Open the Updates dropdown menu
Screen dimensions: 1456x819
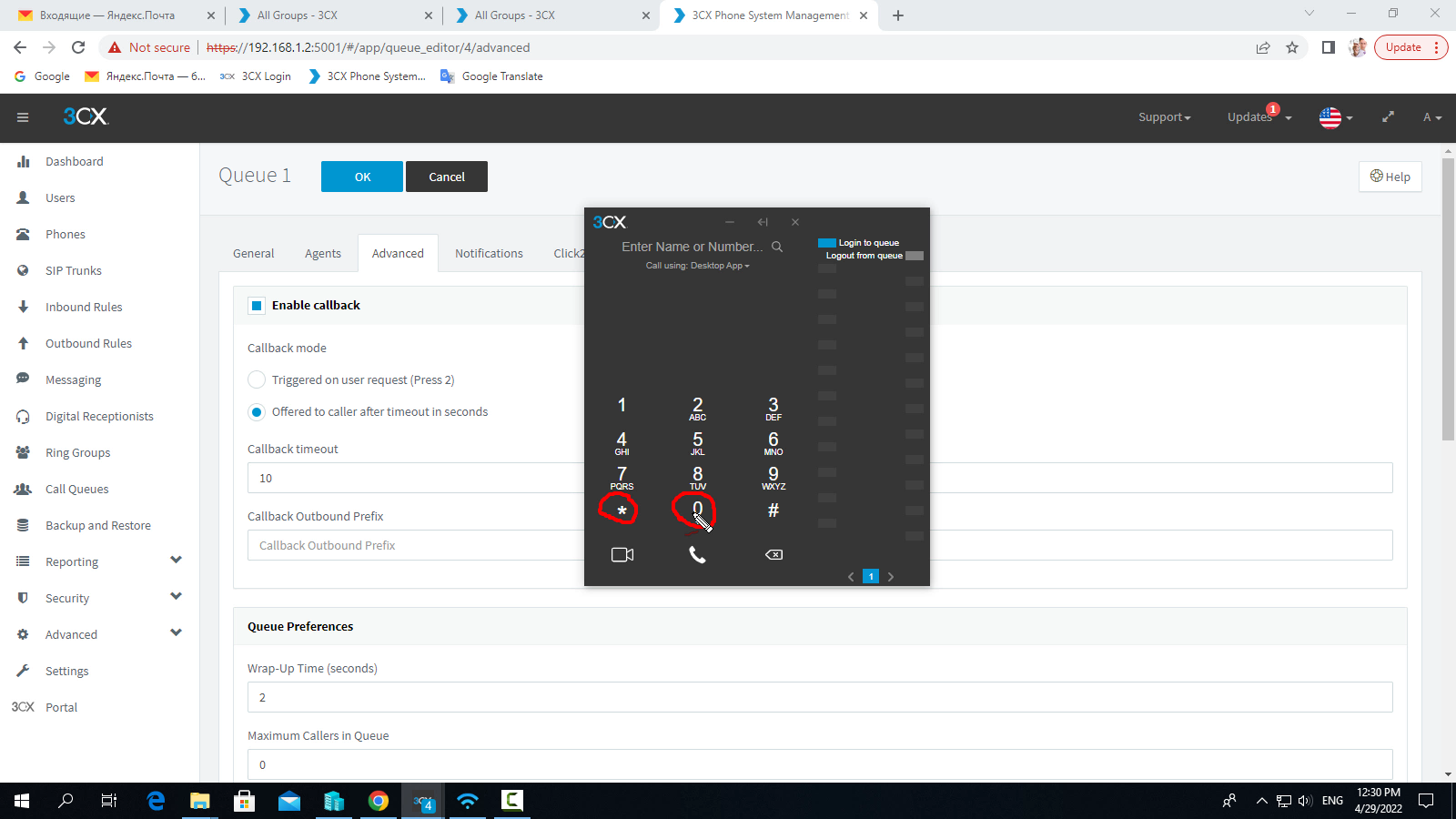tap(1259, 117)
